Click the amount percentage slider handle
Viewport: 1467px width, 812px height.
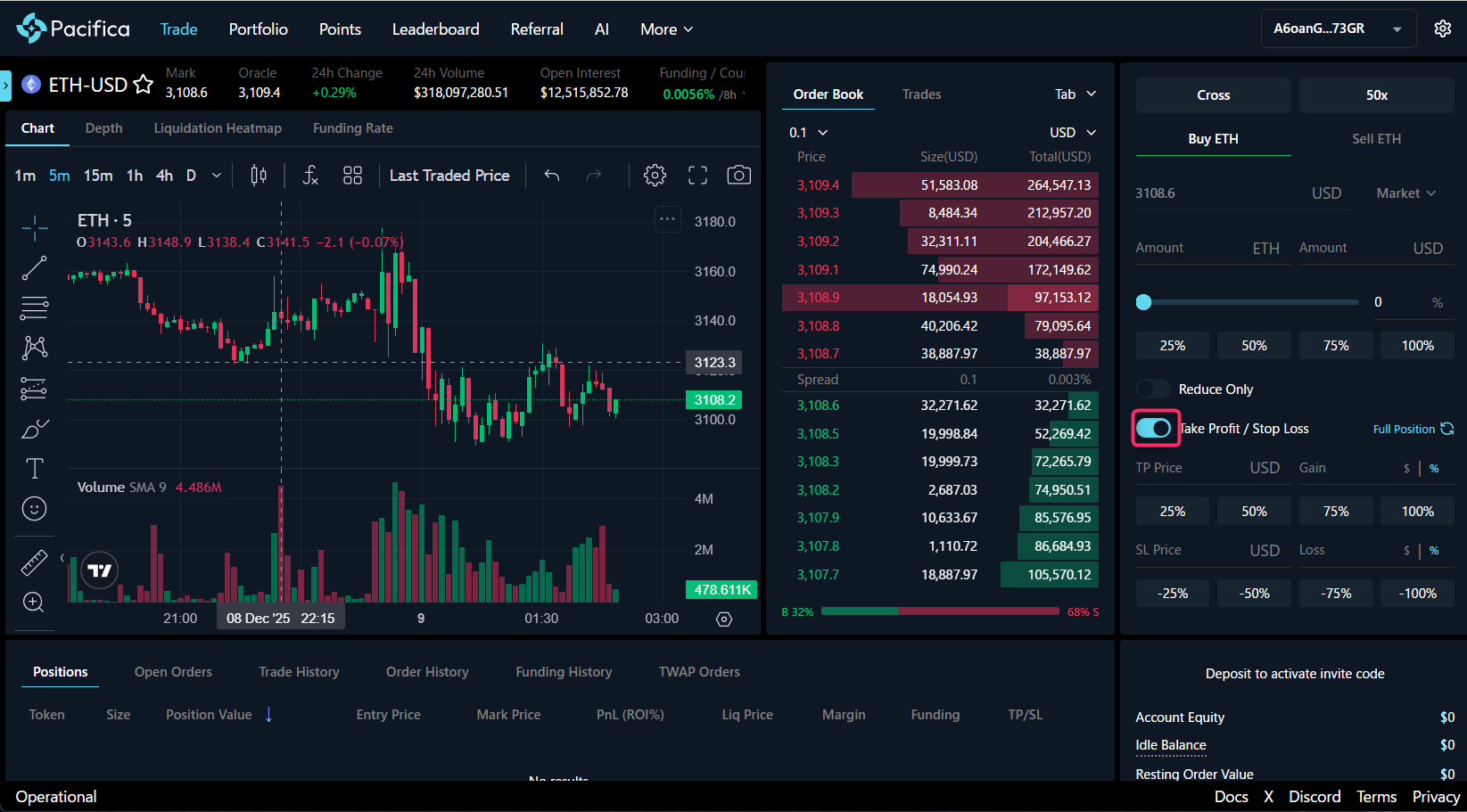(x=1143, y=302)
